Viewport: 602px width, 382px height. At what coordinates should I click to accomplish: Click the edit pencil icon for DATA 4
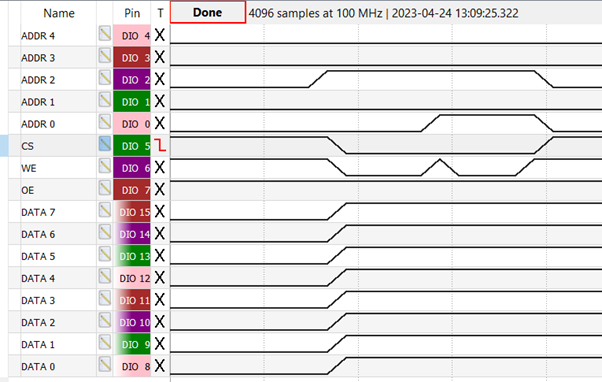tap(104, 276)
